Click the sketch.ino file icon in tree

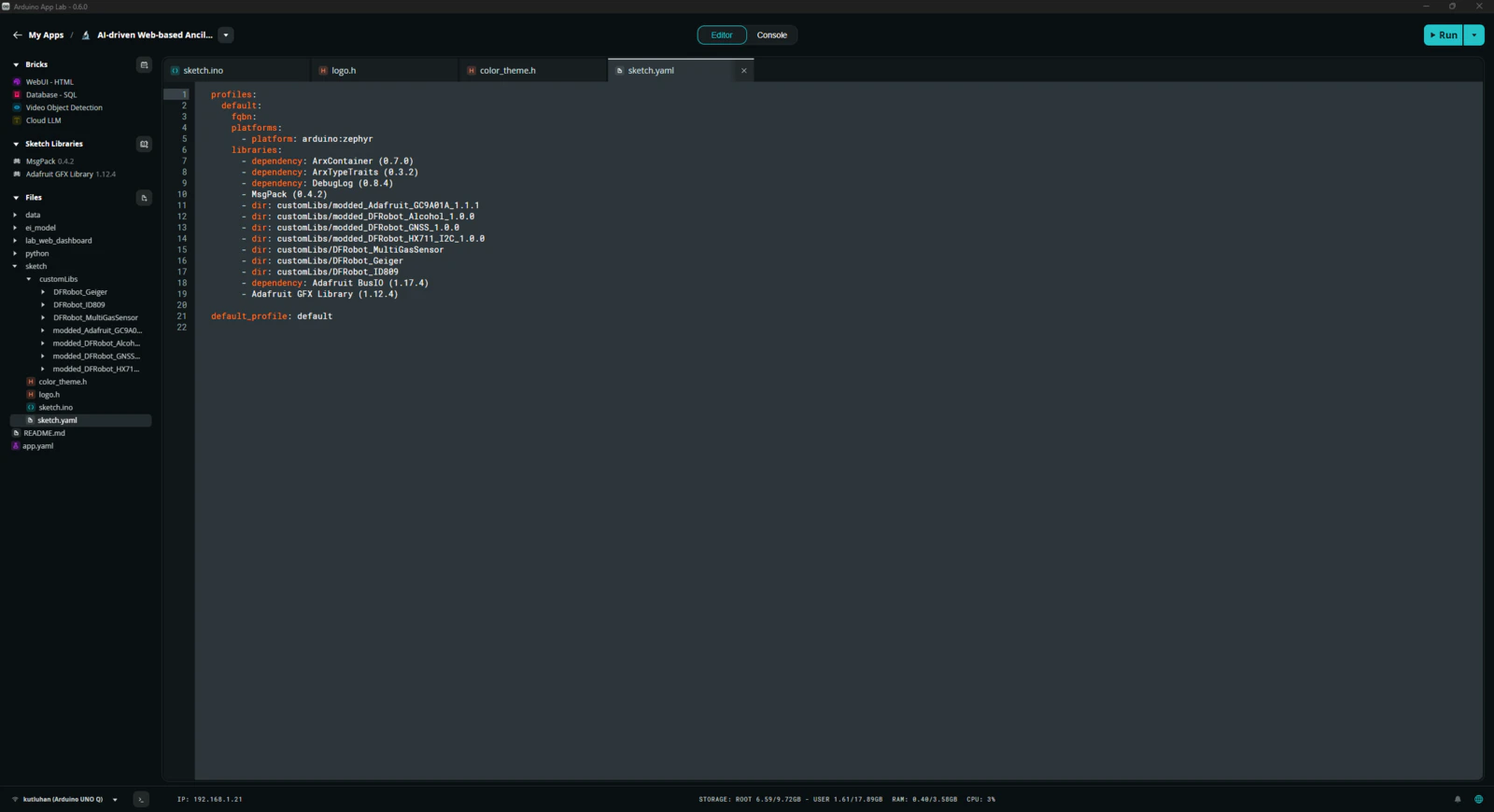(31, 408)
